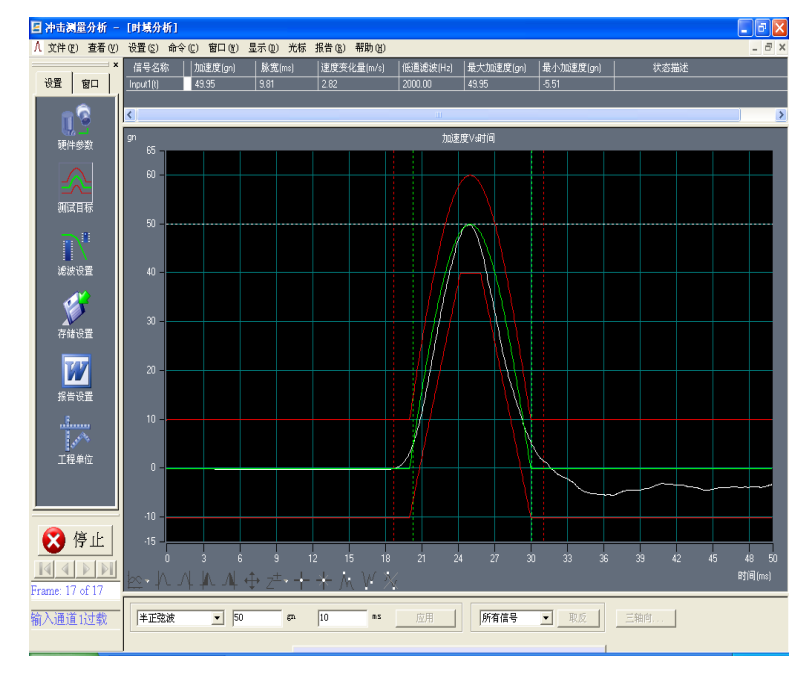Image resolution: width=808 pixels, height=673 pixels.
Task: Close the left settings side panel
Action: (115, 66)
